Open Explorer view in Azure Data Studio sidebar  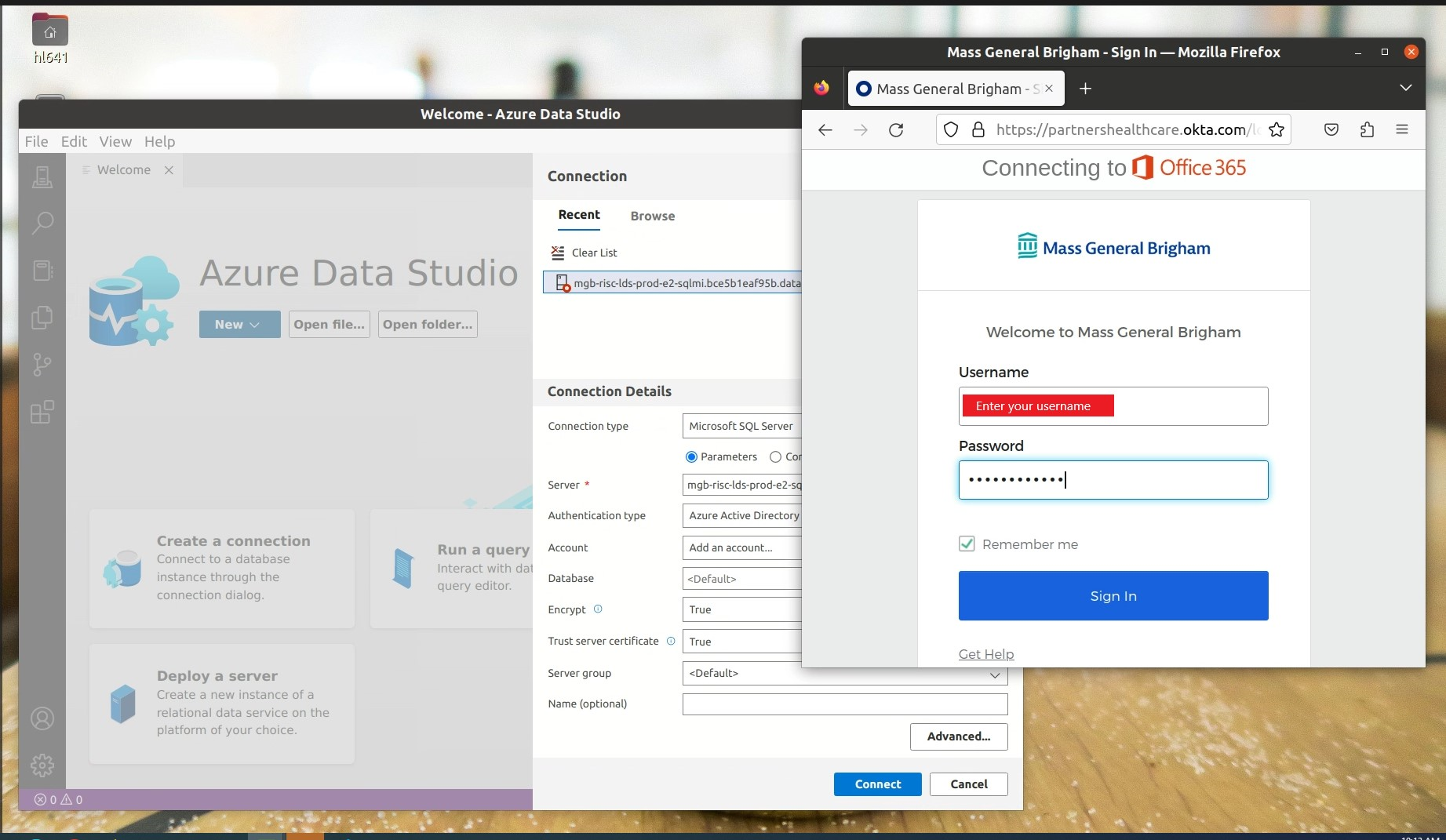[42, 318]
